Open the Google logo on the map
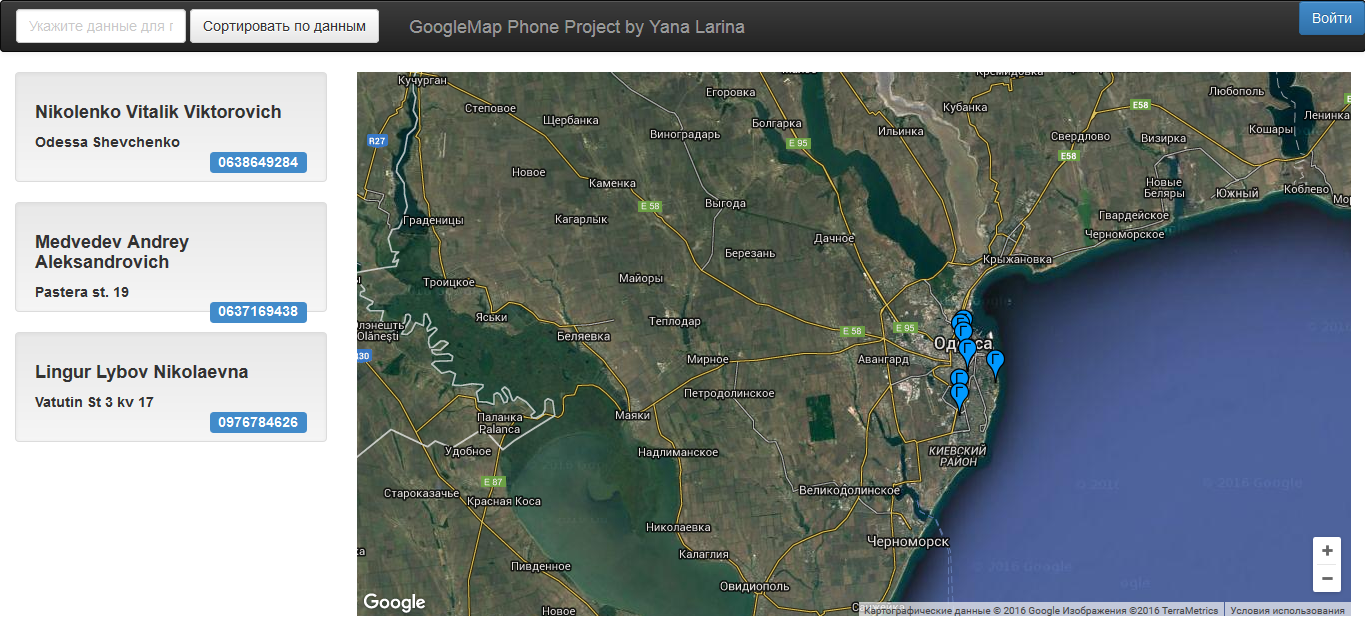Screen dimensions: 1365x636 coord(394,602)
